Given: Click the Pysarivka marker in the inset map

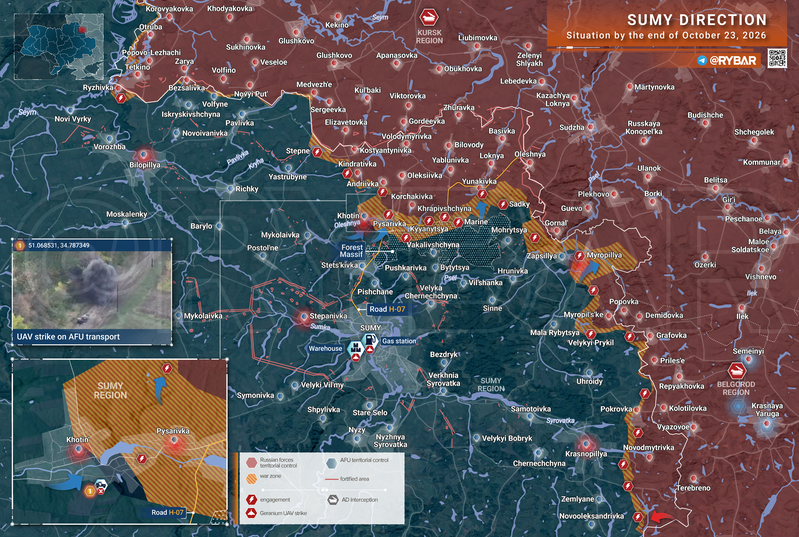Looking at the screenshot, I should pos(174,442).
